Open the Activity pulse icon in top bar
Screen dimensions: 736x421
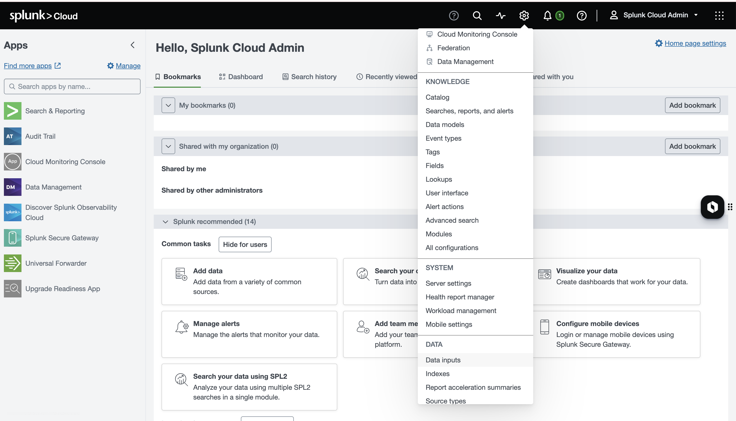pos(500,15)
